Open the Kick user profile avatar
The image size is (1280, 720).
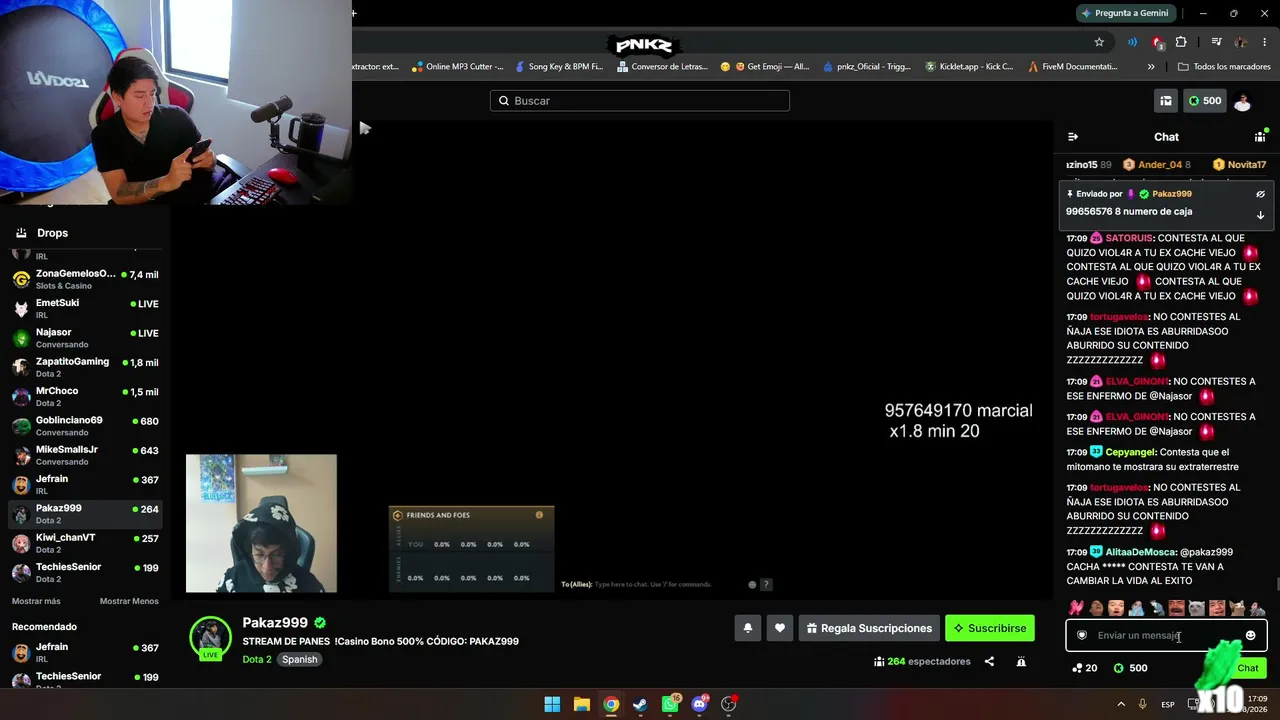point(1242,101)
